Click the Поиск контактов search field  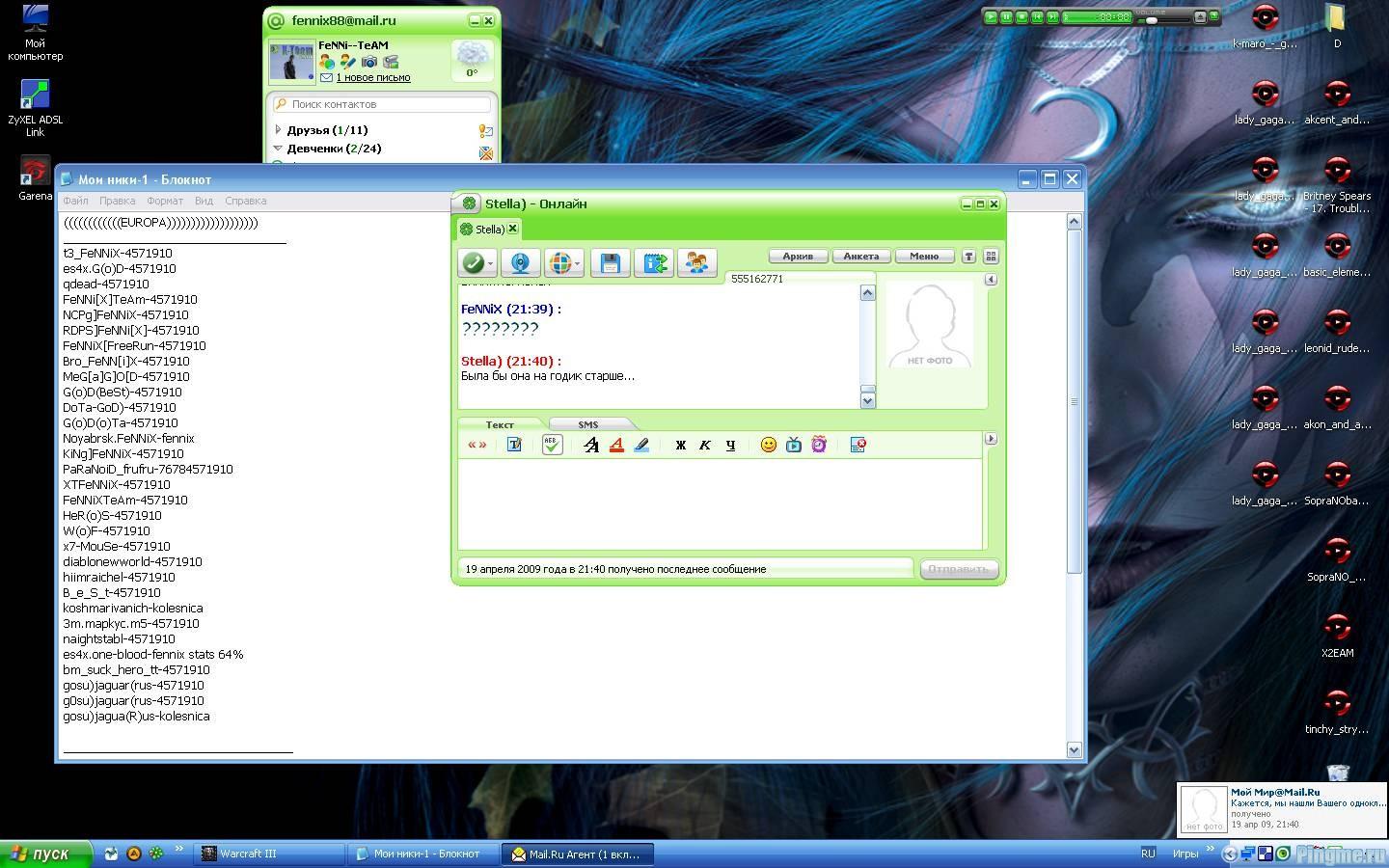tap(382, 104)
